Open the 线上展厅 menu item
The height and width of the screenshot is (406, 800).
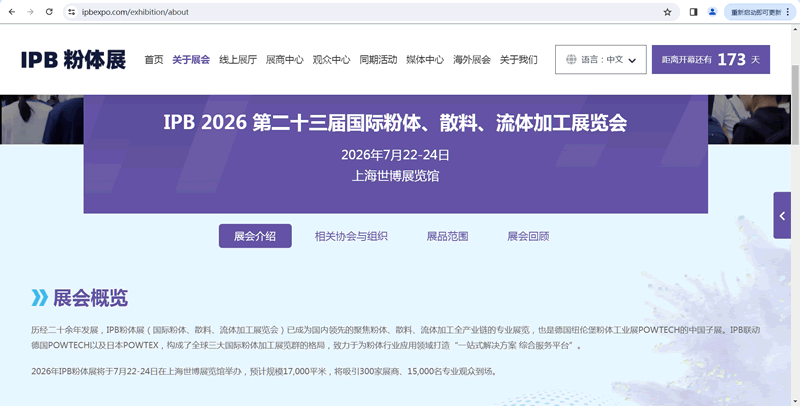[238, 59]
